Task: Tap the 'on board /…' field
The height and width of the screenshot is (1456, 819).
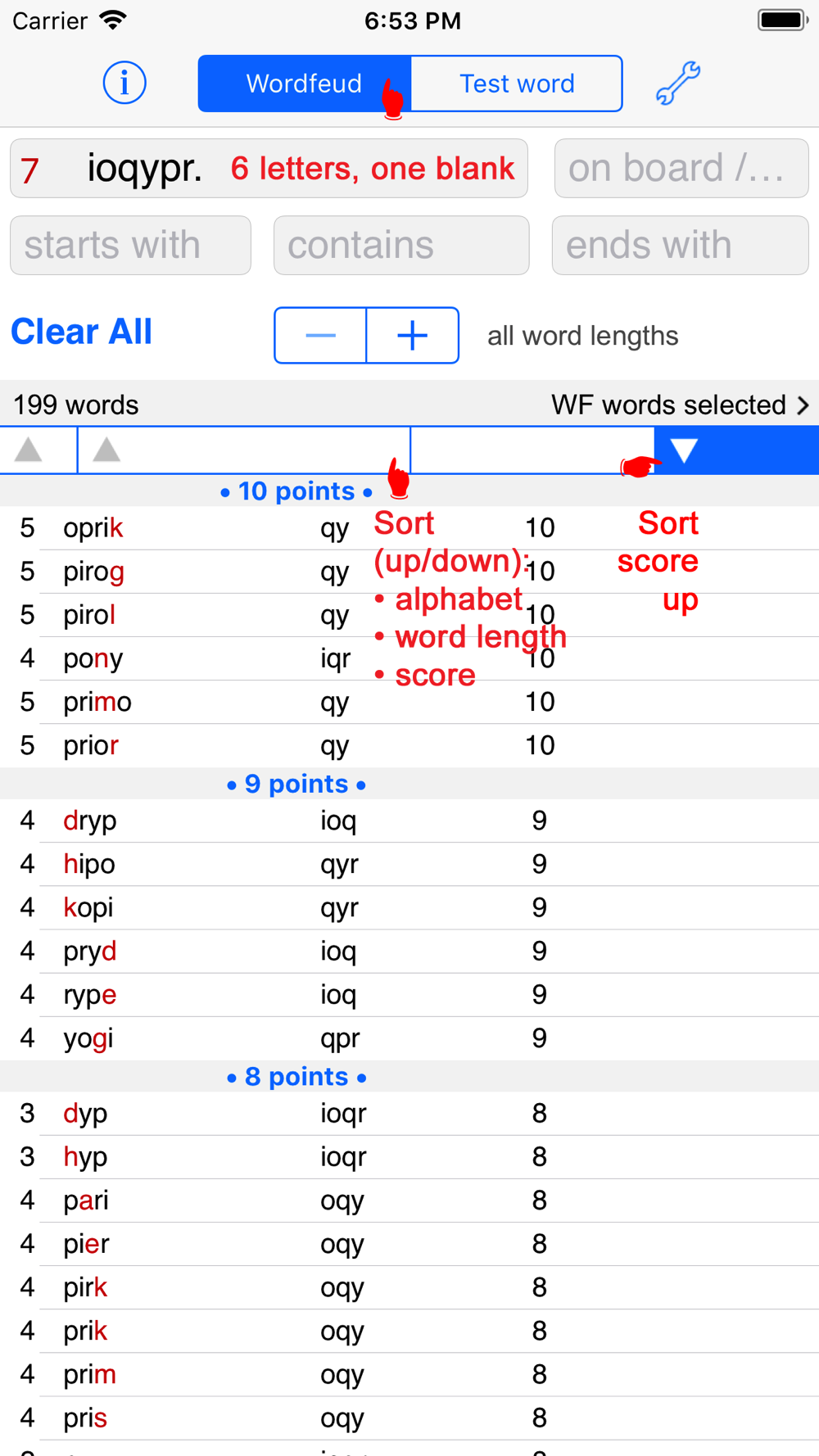Action: point(681,169)
